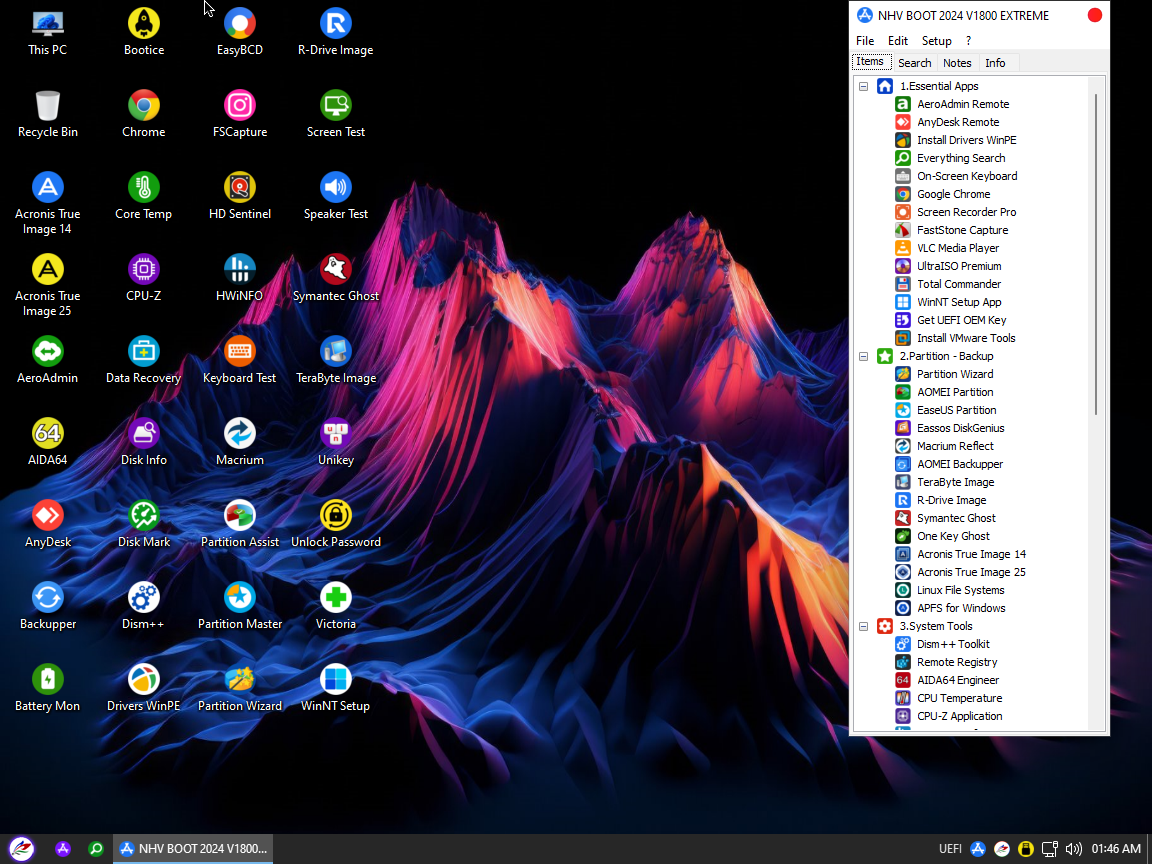Screen dimensions: 1152x864
Task: Open the Edit menu
Action: tap(898, 41)
